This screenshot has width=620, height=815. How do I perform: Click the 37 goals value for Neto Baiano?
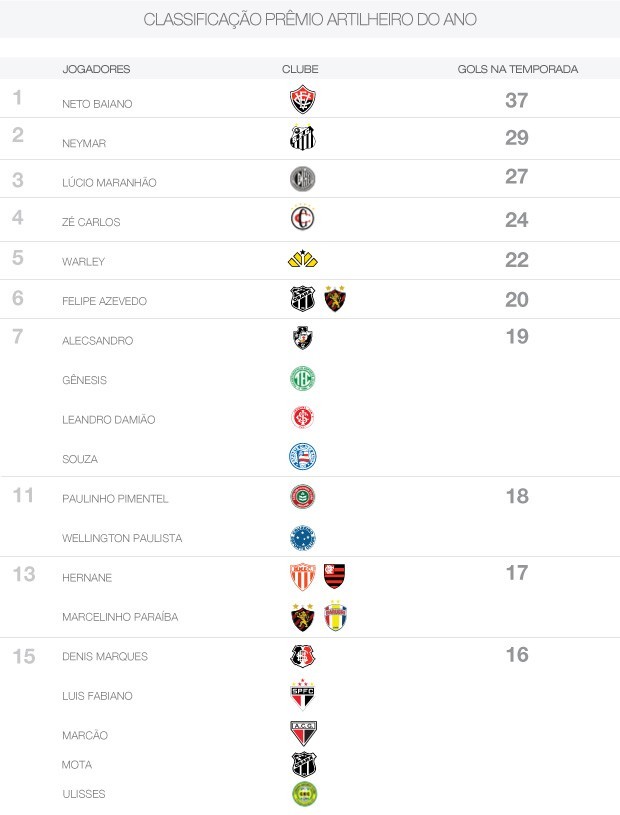coord(516,100)
